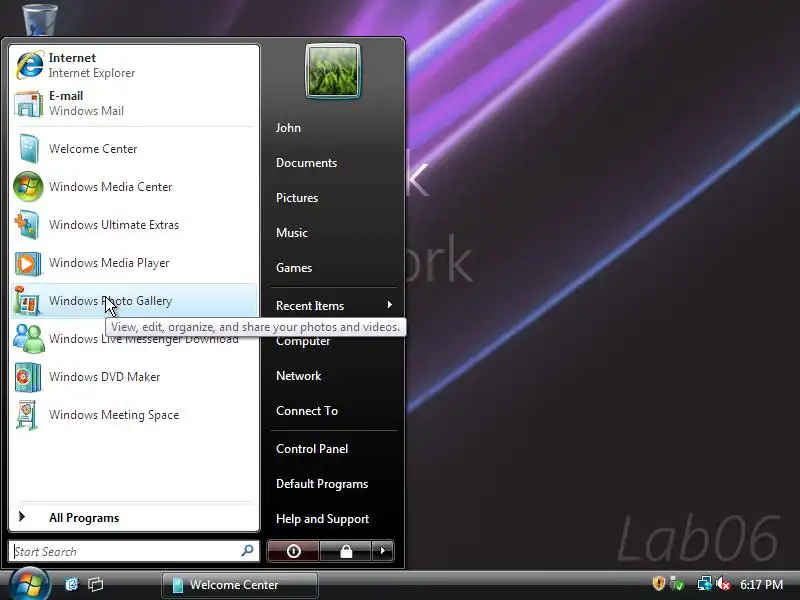Expand the shutdown options arrow
Screen dimensions: 800x600
click(383, 551)
